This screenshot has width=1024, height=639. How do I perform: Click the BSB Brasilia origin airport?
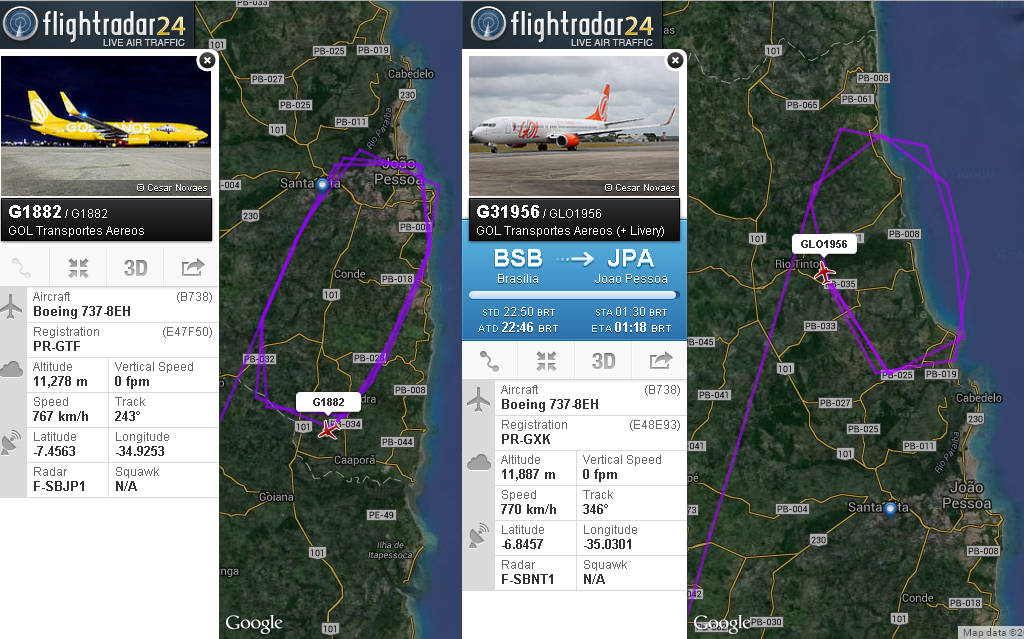pos(518,266)
